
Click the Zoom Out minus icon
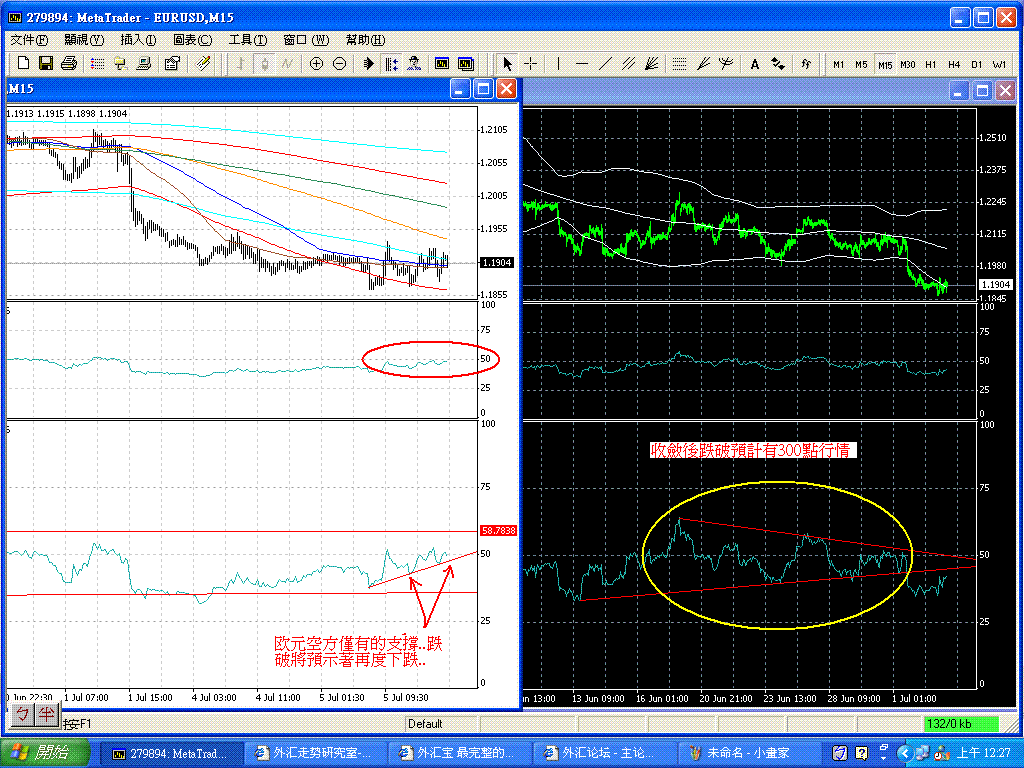(x=339, y=63)
